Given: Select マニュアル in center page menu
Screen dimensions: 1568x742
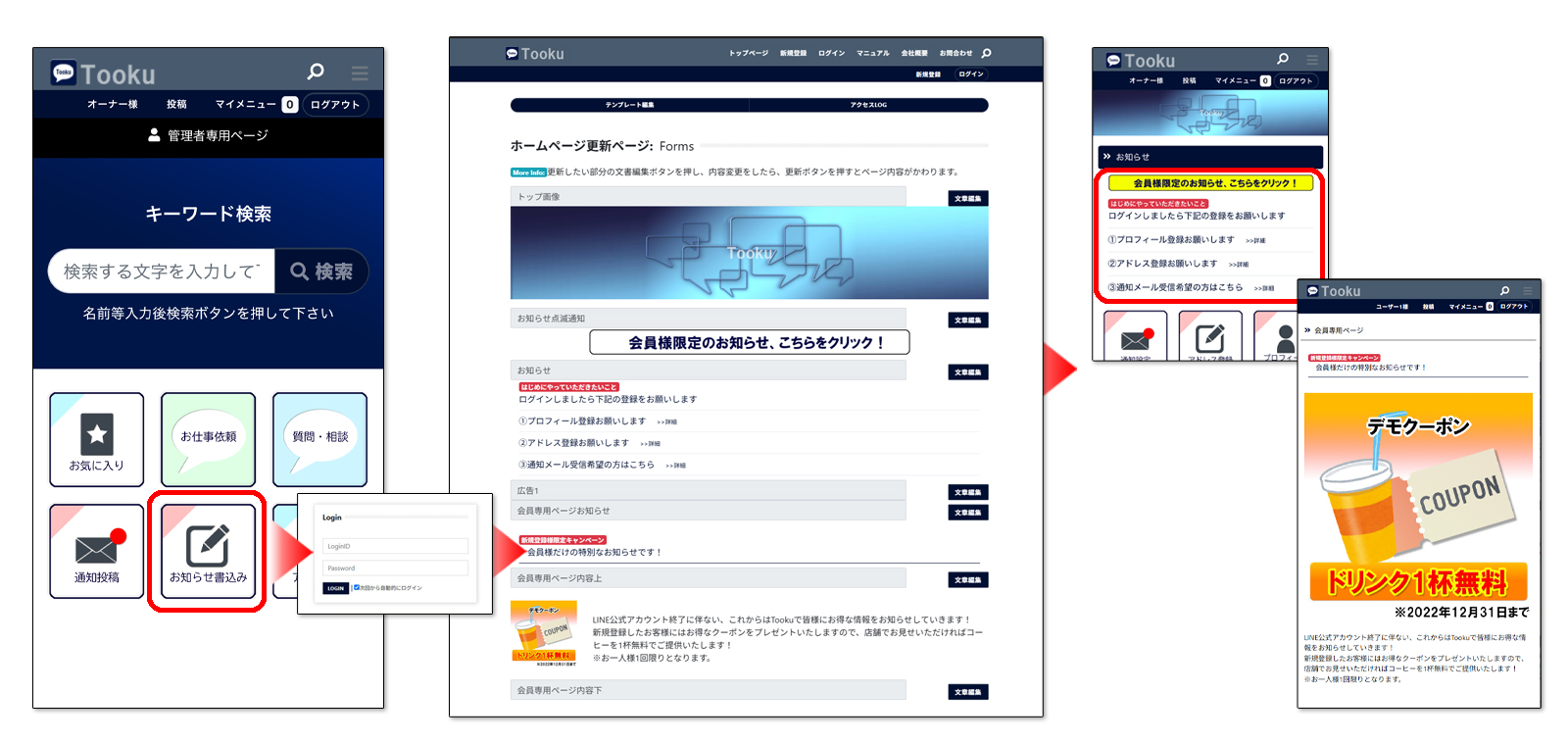Looking at the screenshot, I should click(873, 53).
